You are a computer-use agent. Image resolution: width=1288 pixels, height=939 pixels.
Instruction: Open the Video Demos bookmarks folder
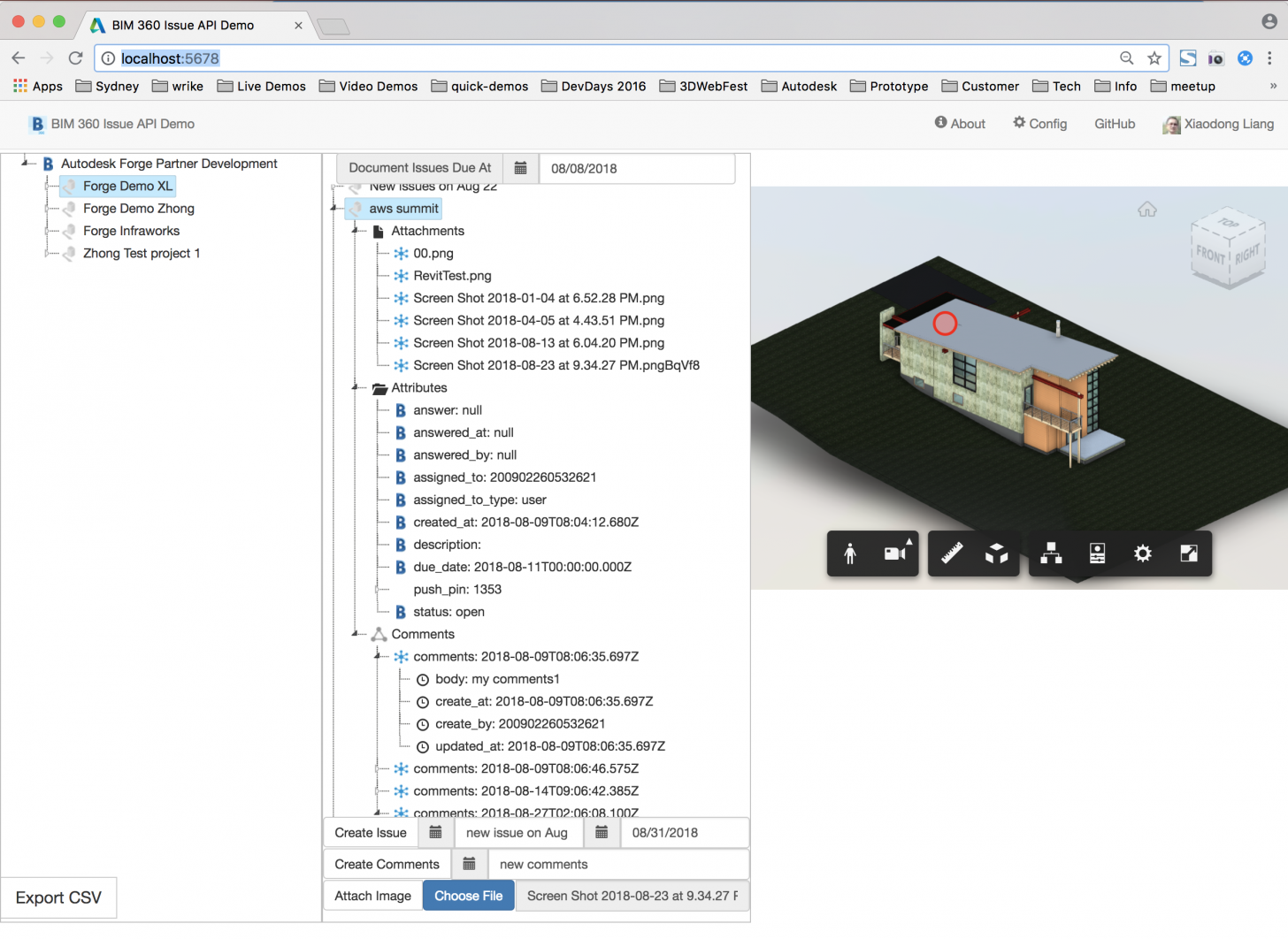[368, 86]
